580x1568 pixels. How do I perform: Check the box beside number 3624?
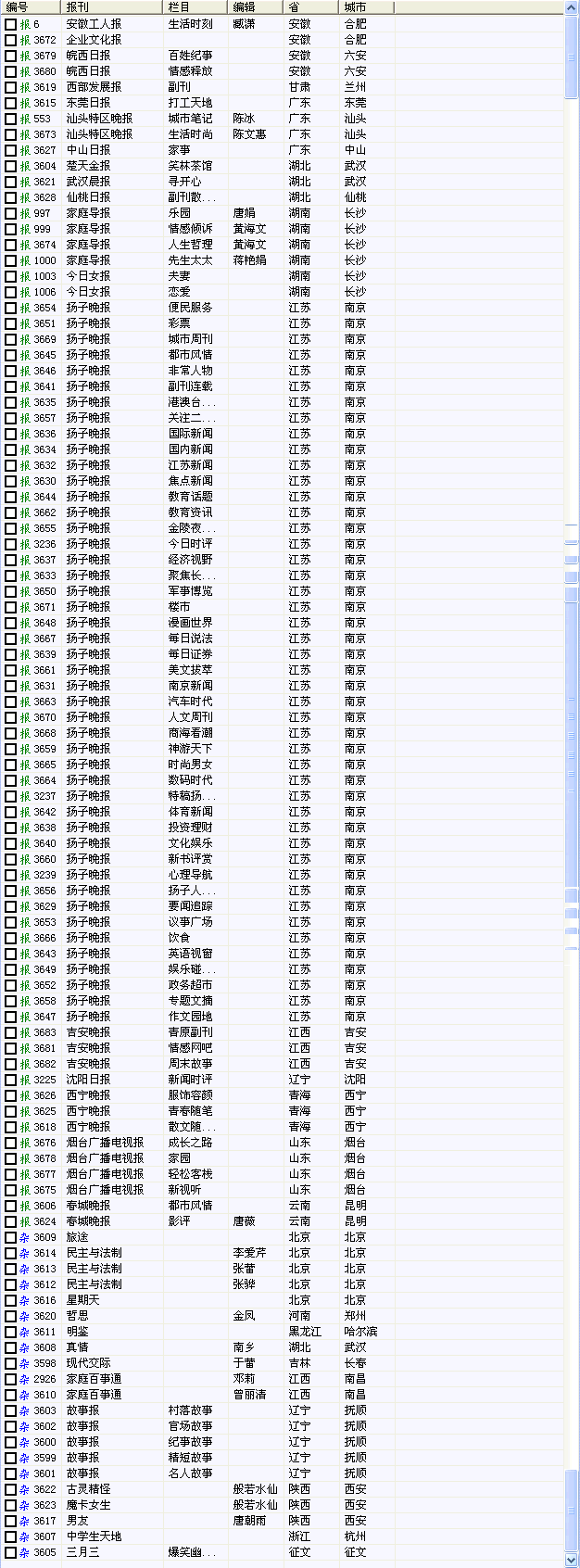click(x=10, y=1221)
